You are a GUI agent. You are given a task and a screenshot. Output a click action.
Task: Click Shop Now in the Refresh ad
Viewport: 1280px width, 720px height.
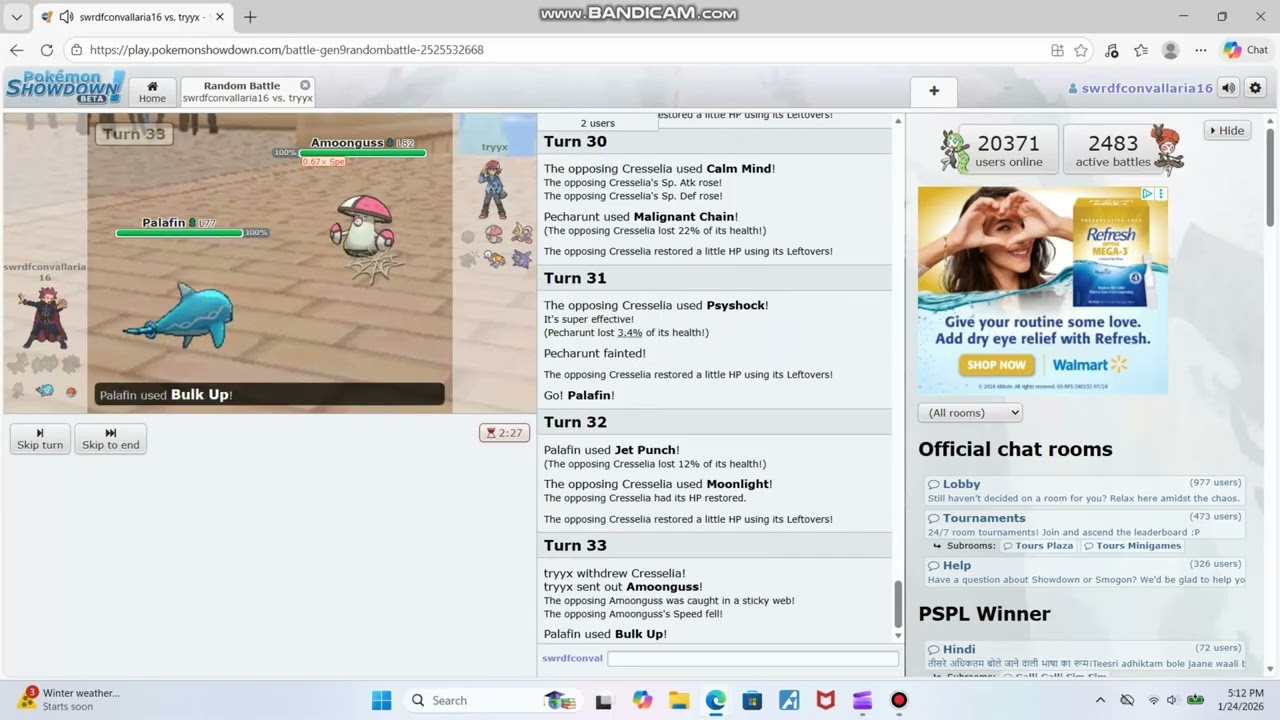[x=996, y=365]
